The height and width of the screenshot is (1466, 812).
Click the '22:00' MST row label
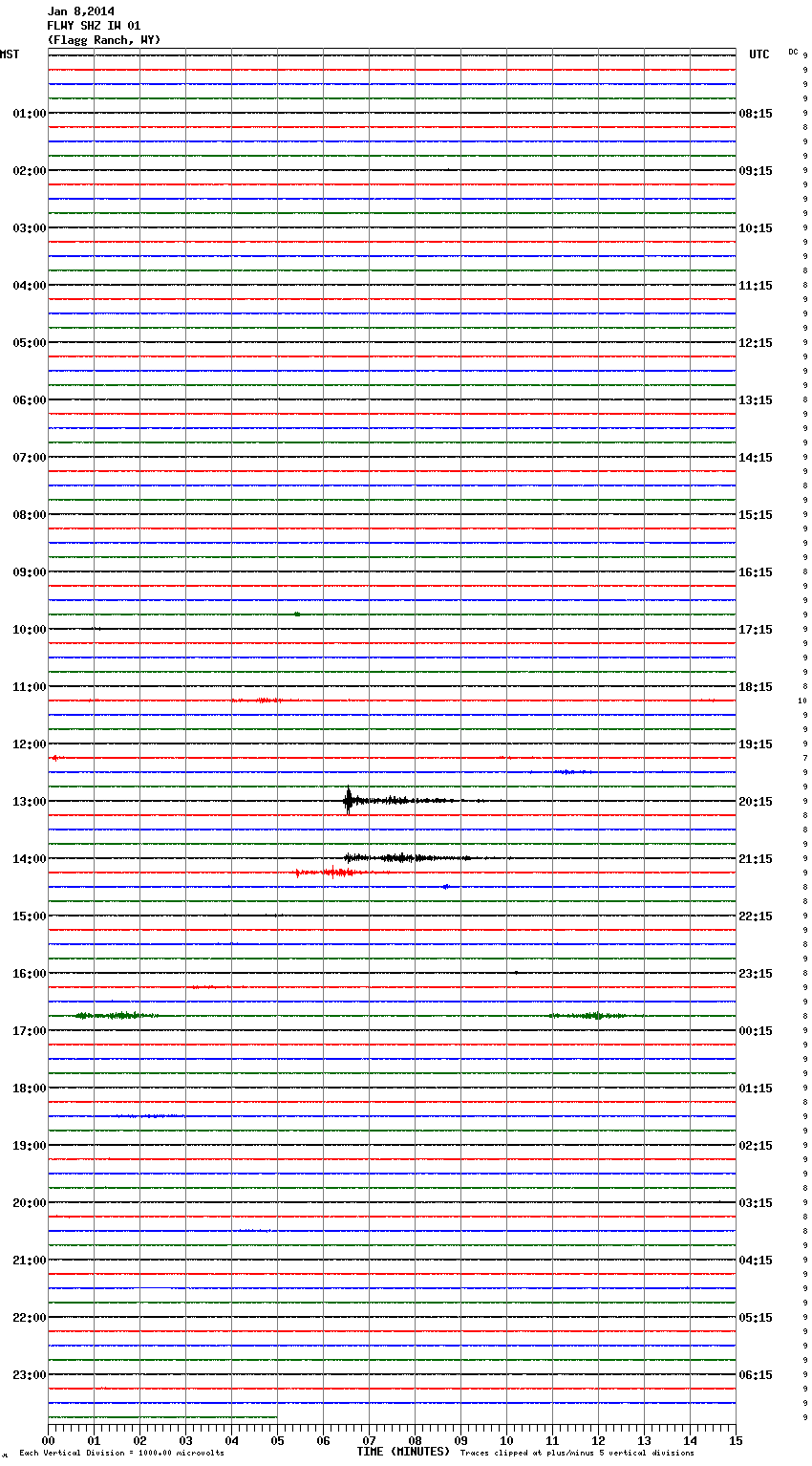point(30,1318)
